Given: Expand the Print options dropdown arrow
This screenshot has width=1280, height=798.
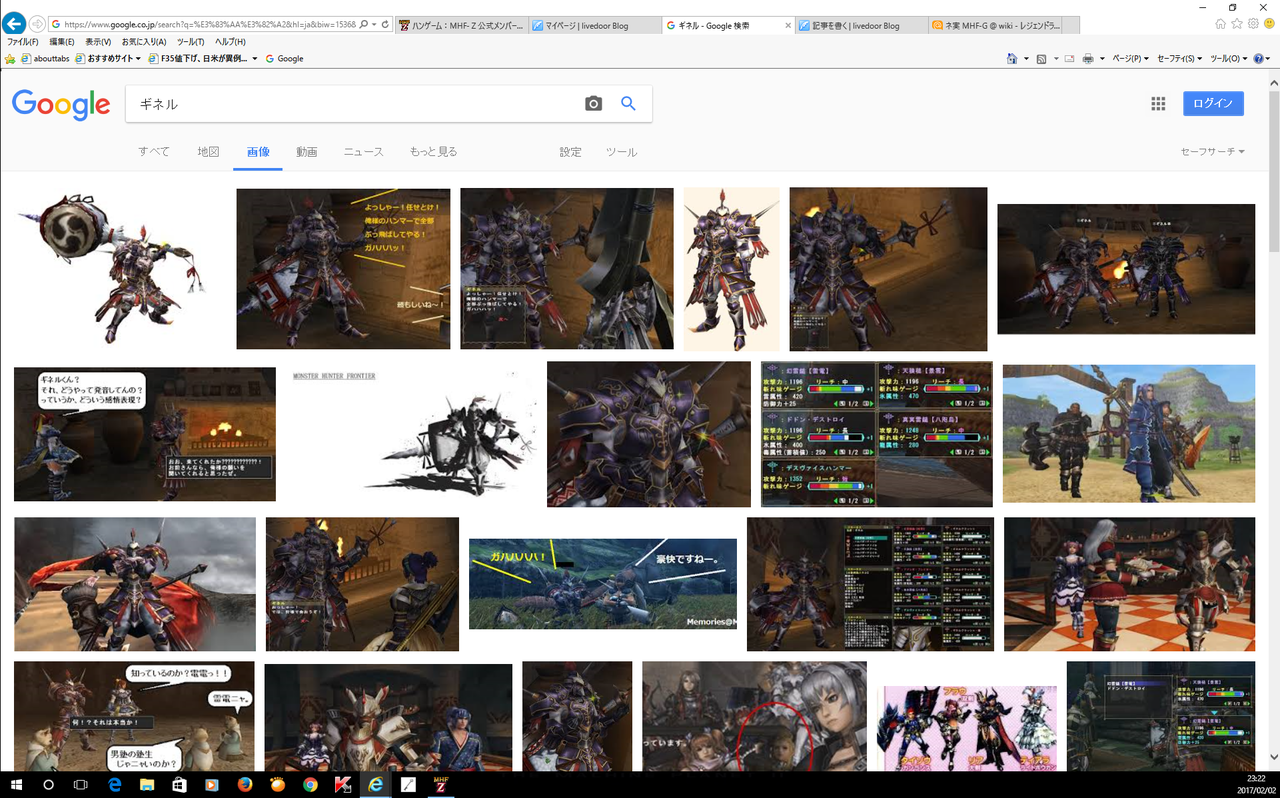Looking at the screenshot, I should [1102, 59].
